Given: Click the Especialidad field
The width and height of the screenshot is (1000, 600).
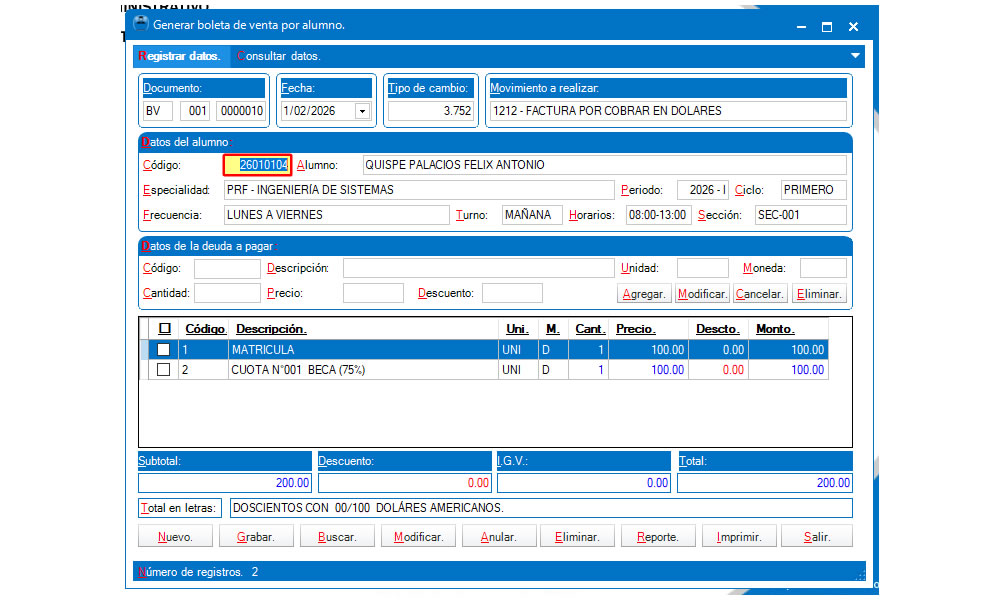Looking at the screenshot, I should point(418,190).
